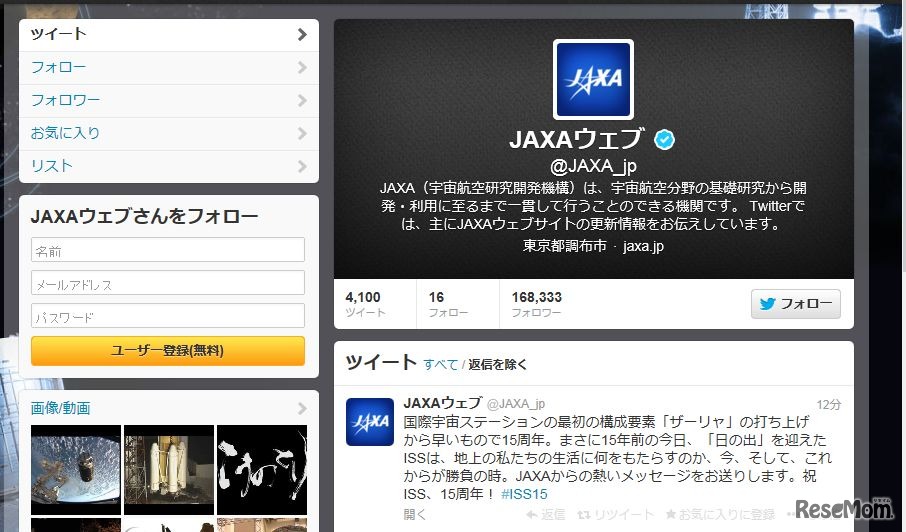Click the blue verified badge icon
The image size is (906, 532).
point(664,139)
